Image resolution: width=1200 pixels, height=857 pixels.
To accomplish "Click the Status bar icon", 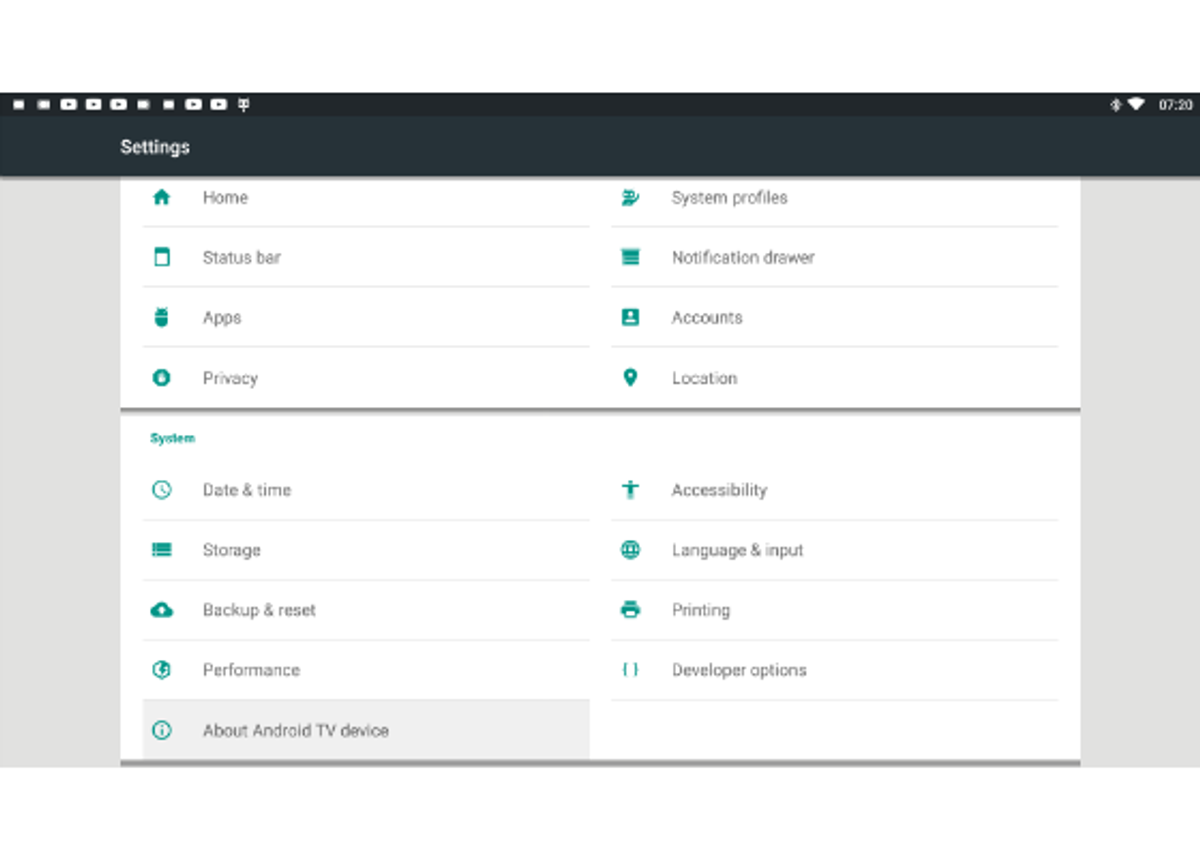I will 161,257.
